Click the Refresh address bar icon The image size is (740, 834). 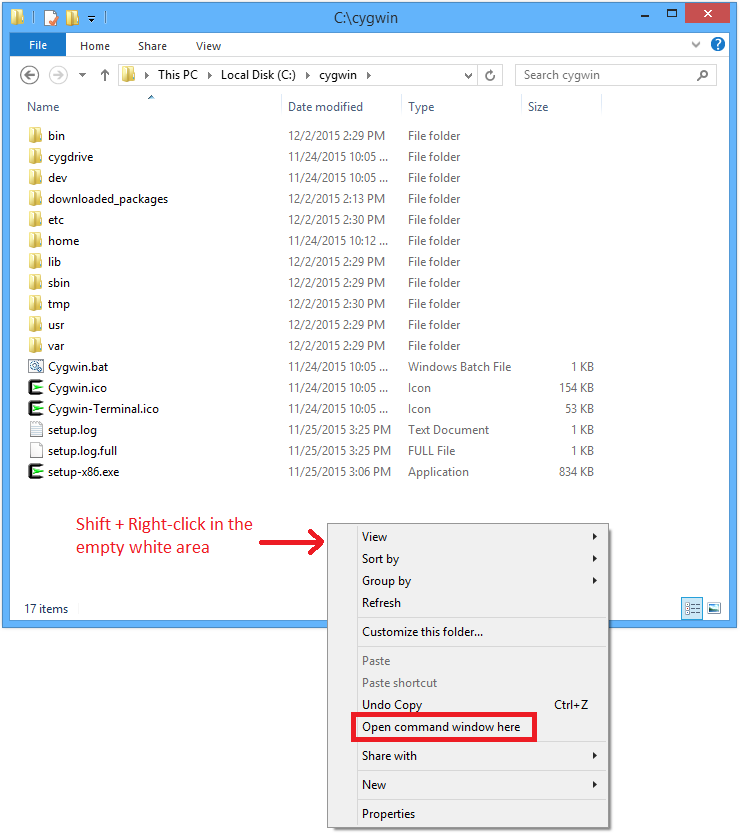(490, 75)
